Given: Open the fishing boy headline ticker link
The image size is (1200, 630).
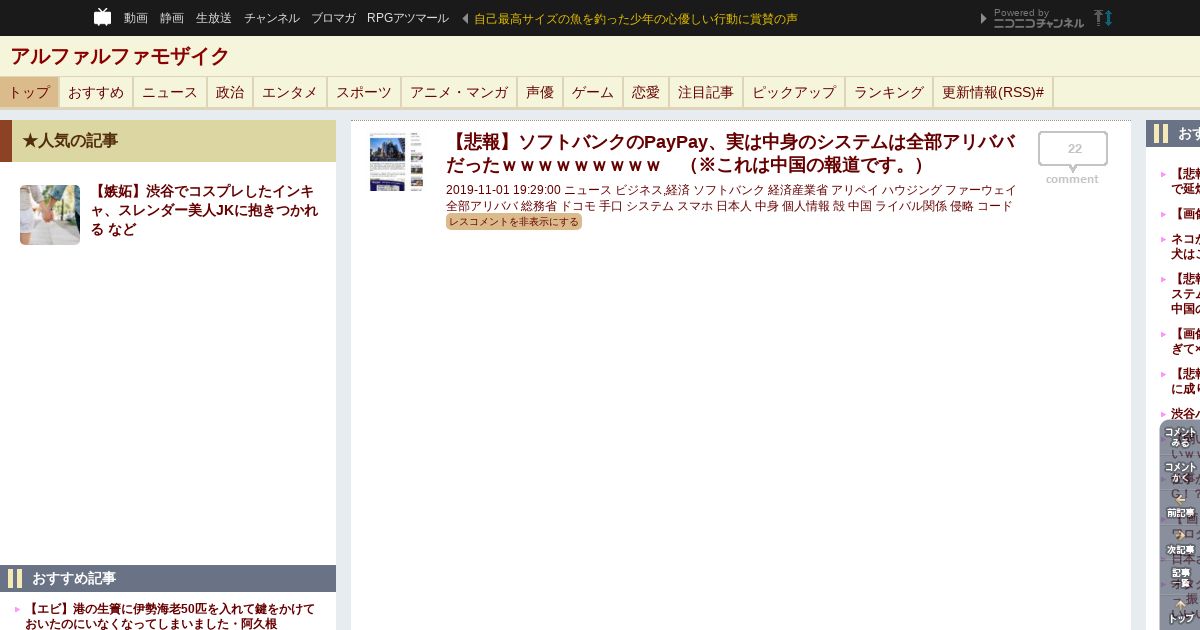Looking at the screenshot, I should pyautogui.click(x=636, y=18).
